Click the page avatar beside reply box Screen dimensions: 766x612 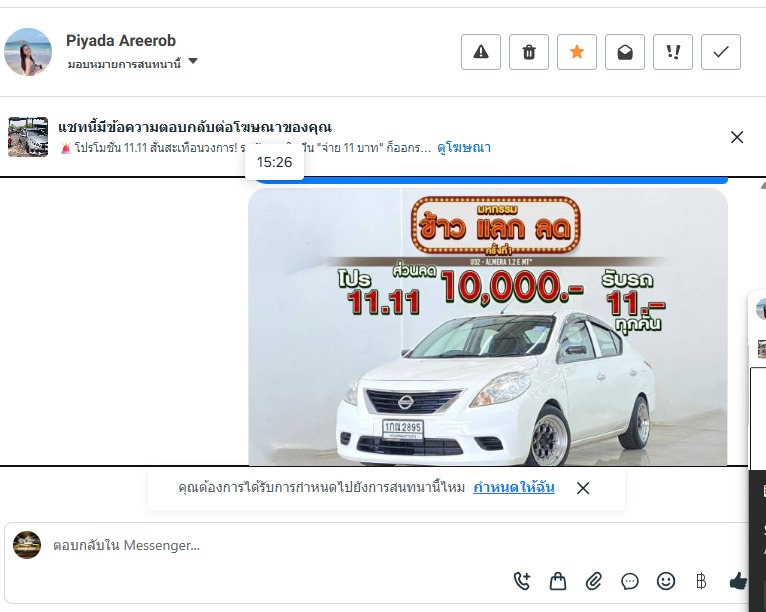[27, 545]
